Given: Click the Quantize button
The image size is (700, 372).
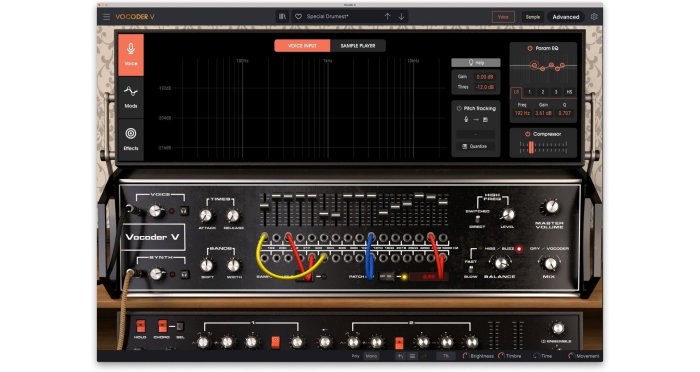Looking at the screenshot, I should [475, 146].
